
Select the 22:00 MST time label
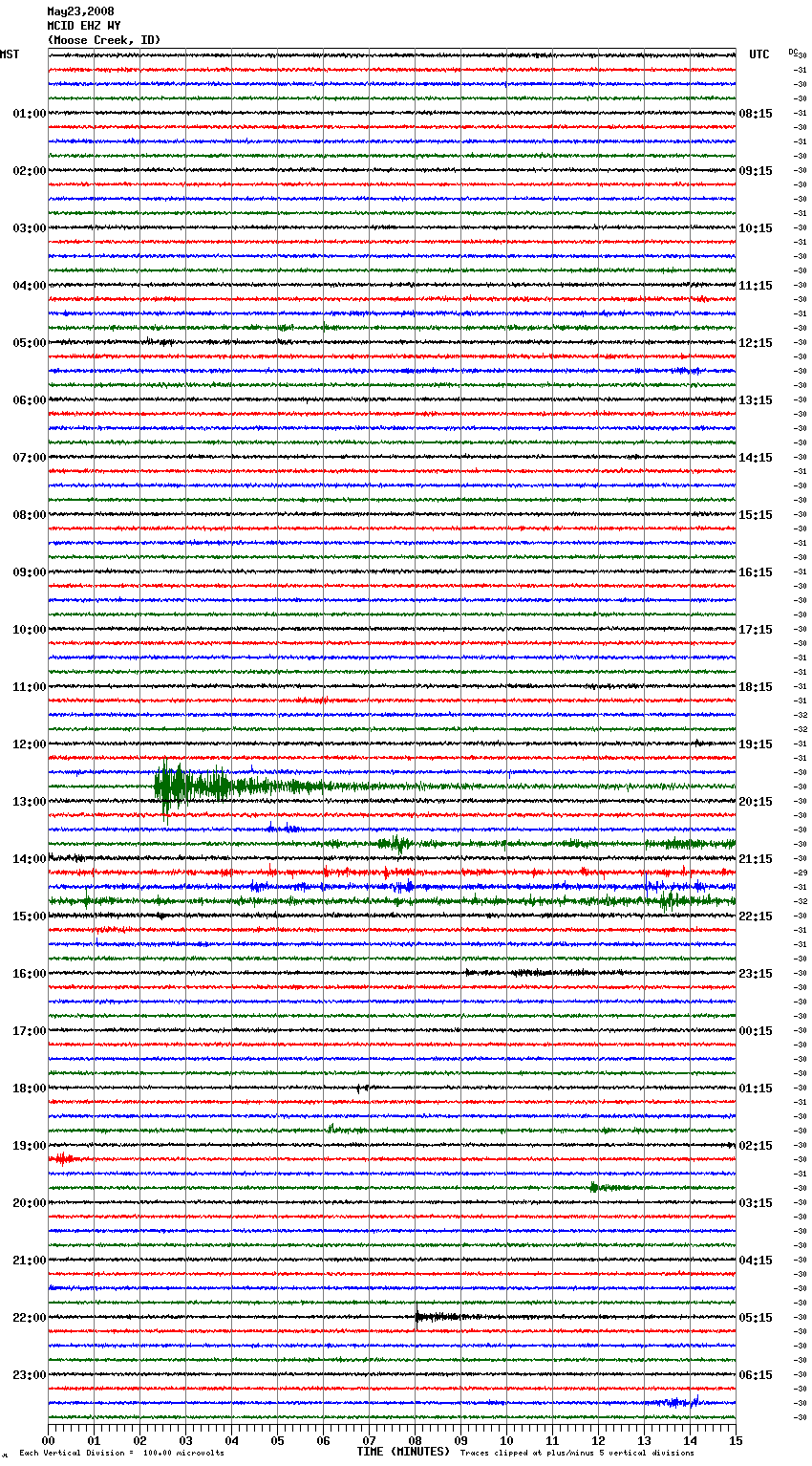30,1318
